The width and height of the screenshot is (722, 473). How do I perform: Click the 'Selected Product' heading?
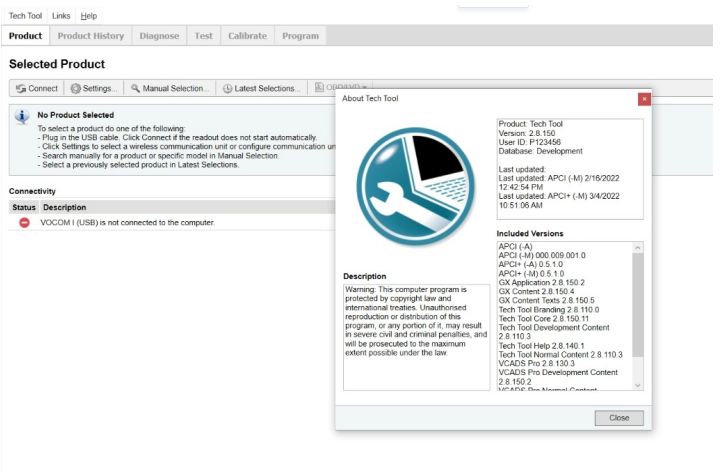click(57, 64)
